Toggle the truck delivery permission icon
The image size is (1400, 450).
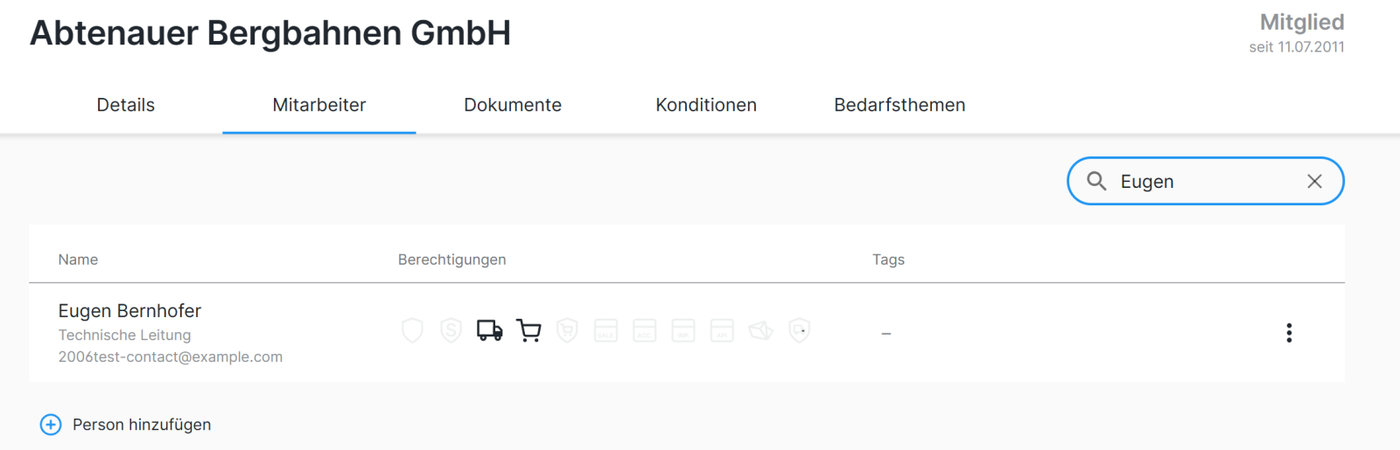[489, 330]
